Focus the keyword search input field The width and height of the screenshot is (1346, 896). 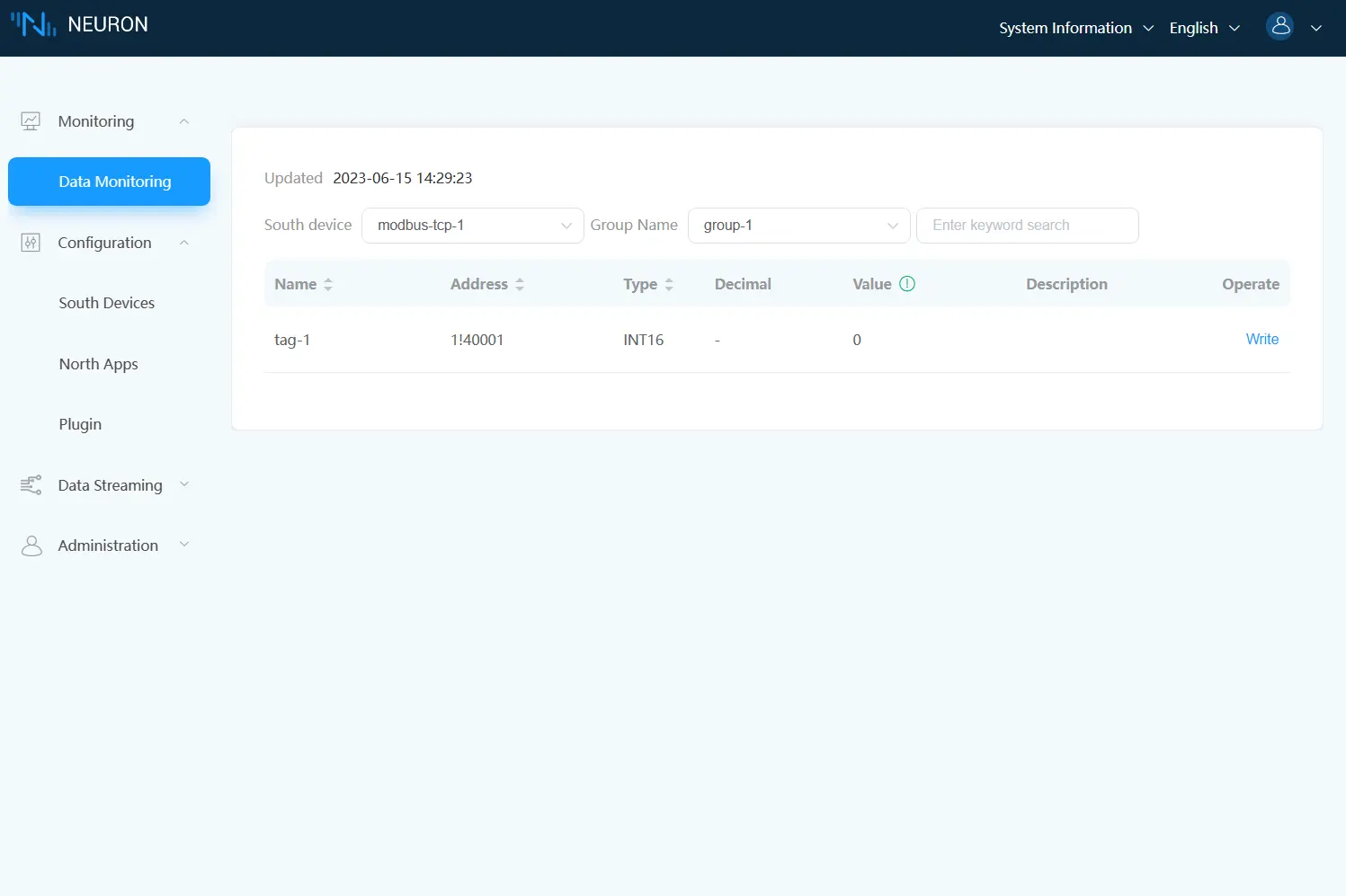pyautogui.click(x=1027, y=226)
